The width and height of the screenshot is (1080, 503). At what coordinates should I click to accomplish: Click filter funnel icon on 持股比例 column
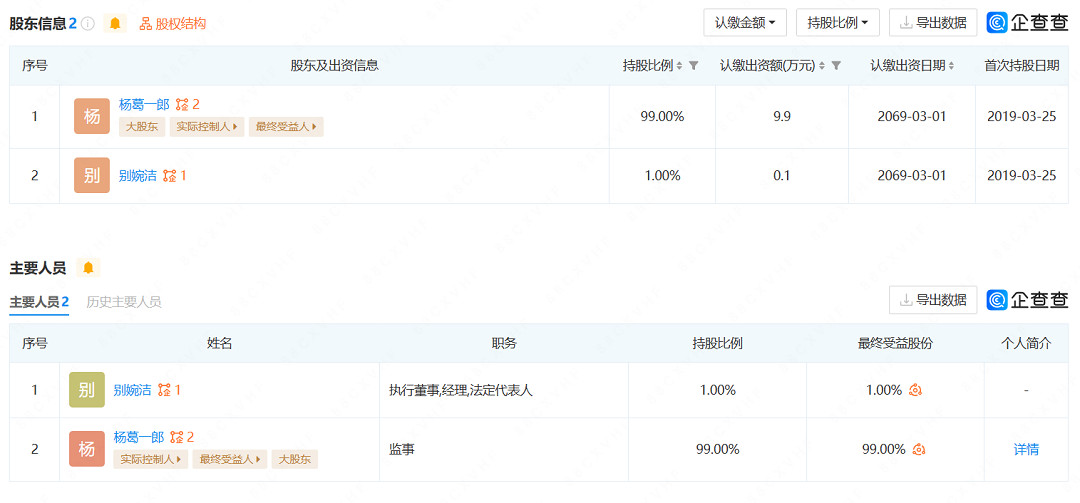(694, 65)
